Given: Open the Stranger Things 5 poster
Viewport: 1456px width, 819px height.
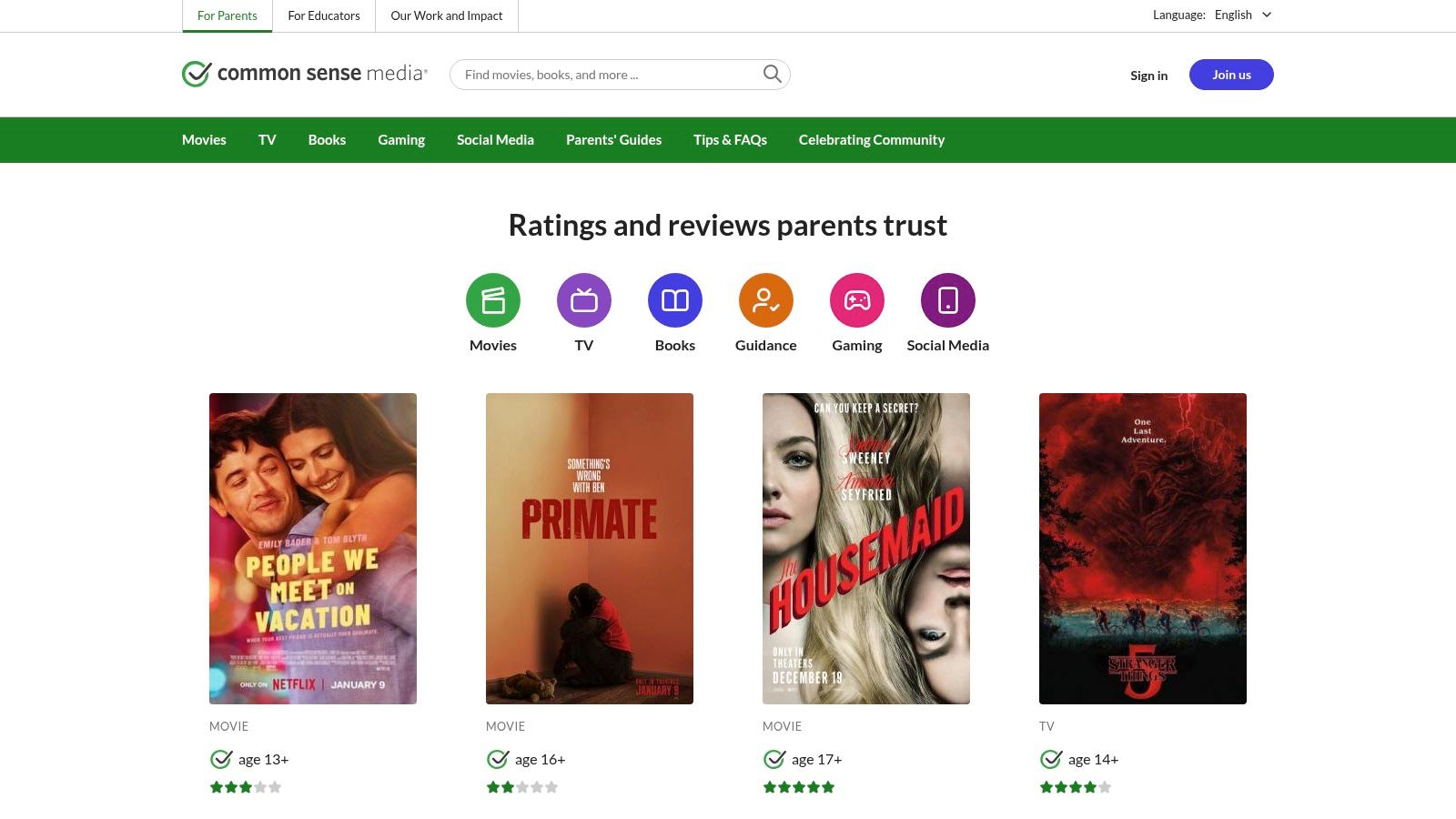Looking at the screenshot, I should tap(1143, 548).
